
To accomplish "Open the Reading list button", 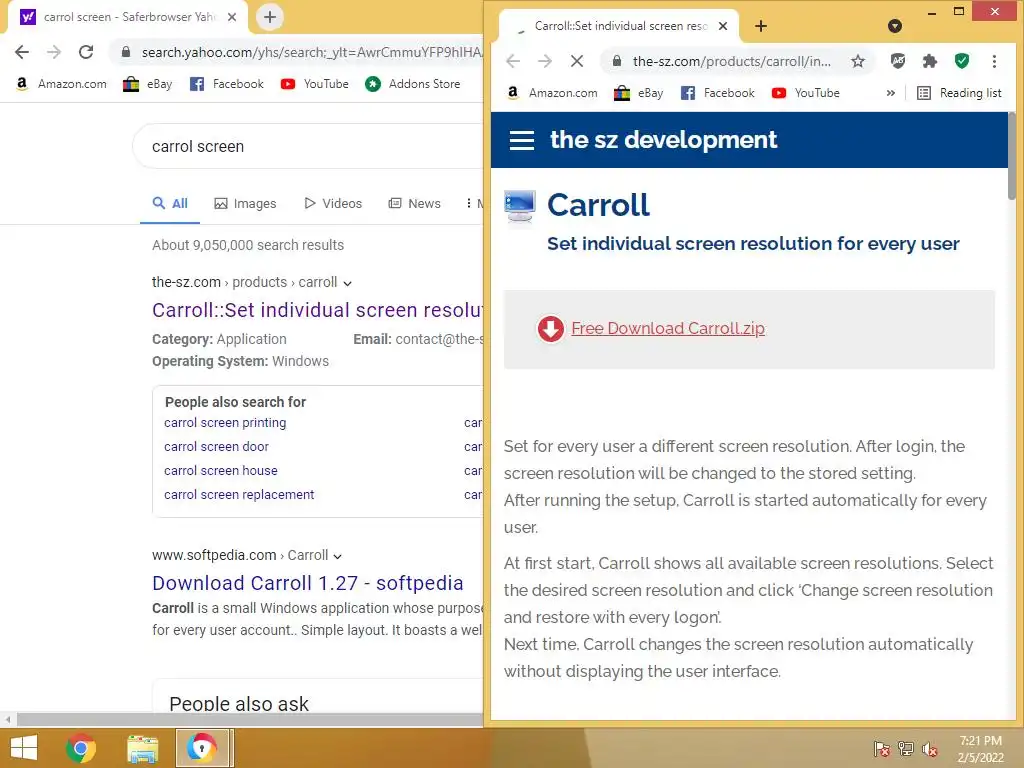I will 959,93.
